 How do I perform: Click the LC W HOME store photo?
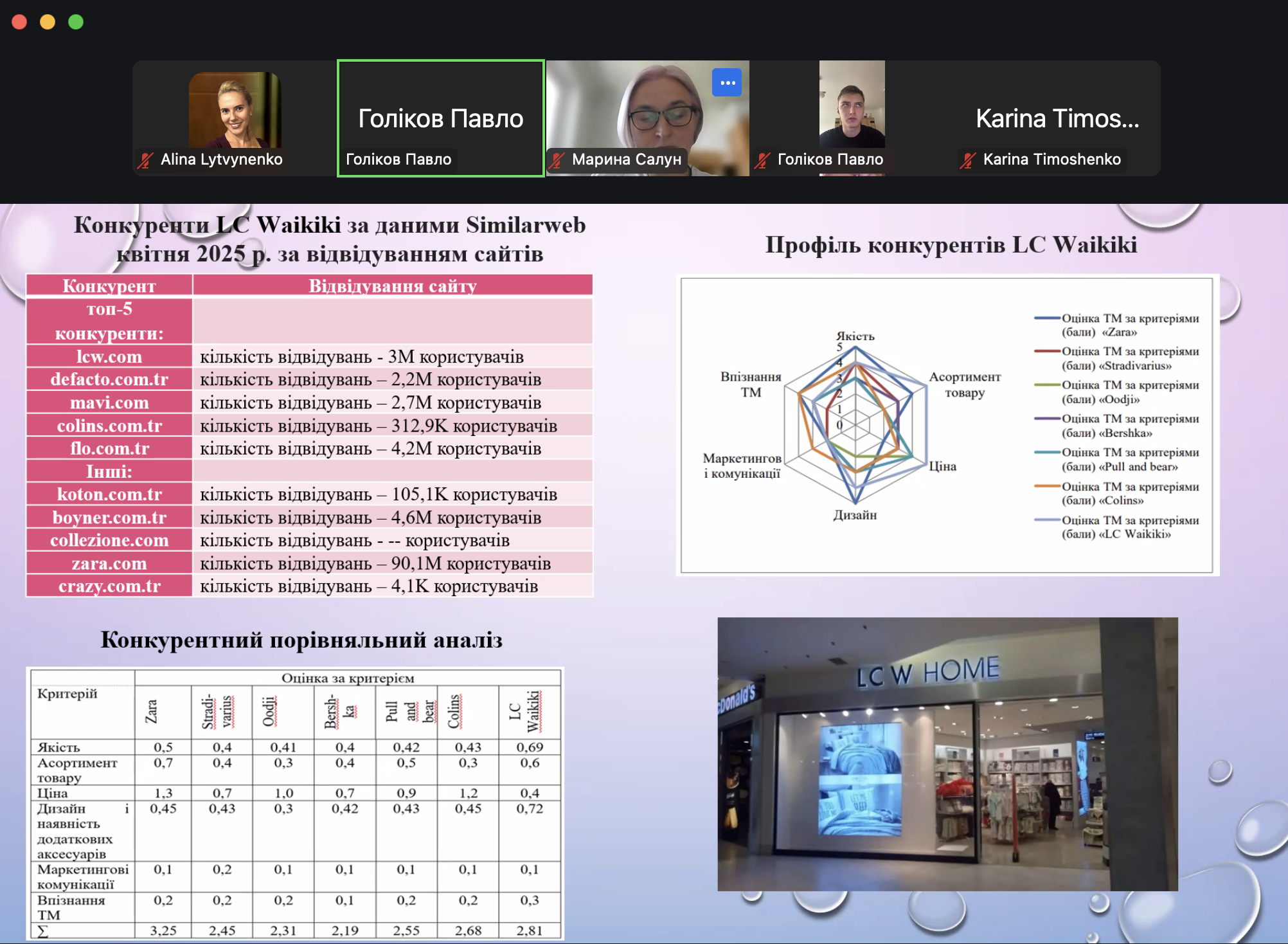[947, 754]
